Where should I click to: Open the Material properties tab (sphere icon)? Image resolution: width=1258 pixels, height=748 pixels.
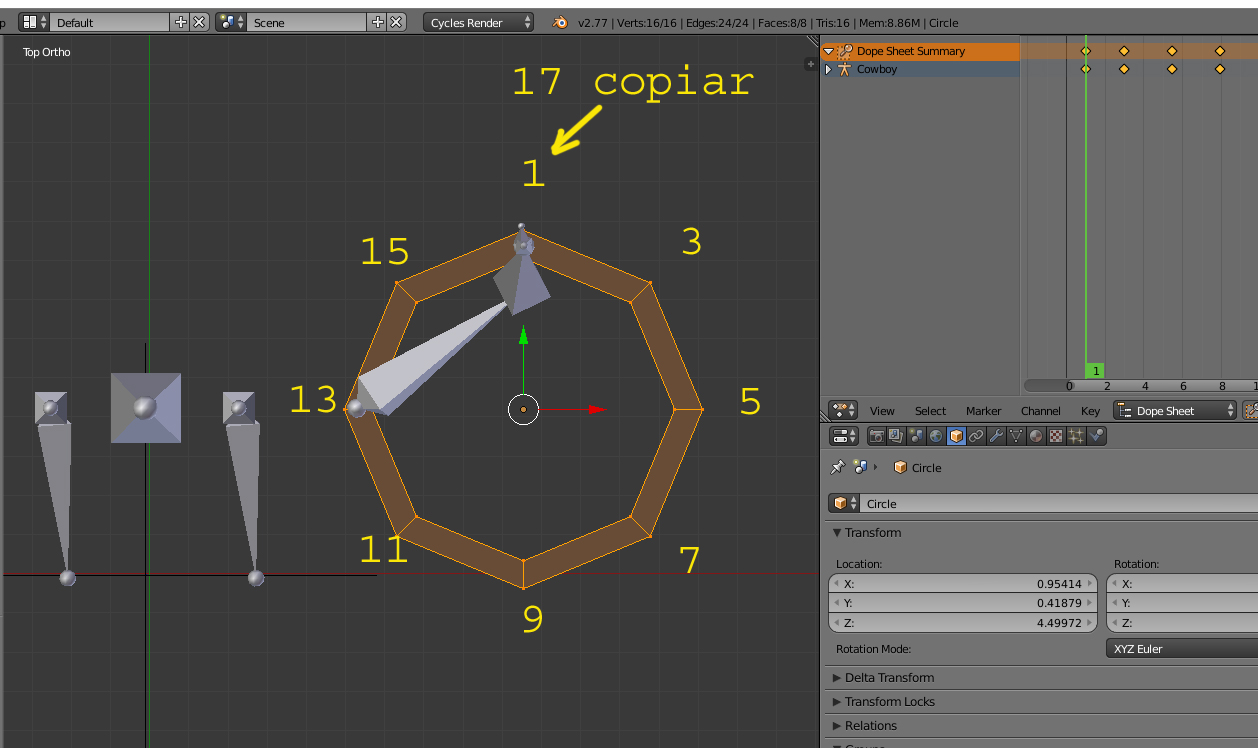1036,436
